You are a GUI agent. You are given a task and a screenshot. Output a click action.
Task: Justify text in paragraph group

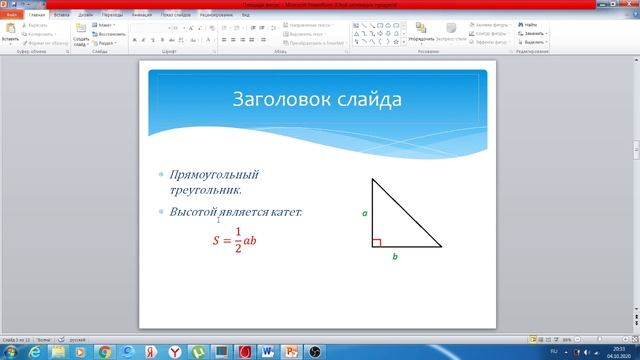tap(252, 40)
